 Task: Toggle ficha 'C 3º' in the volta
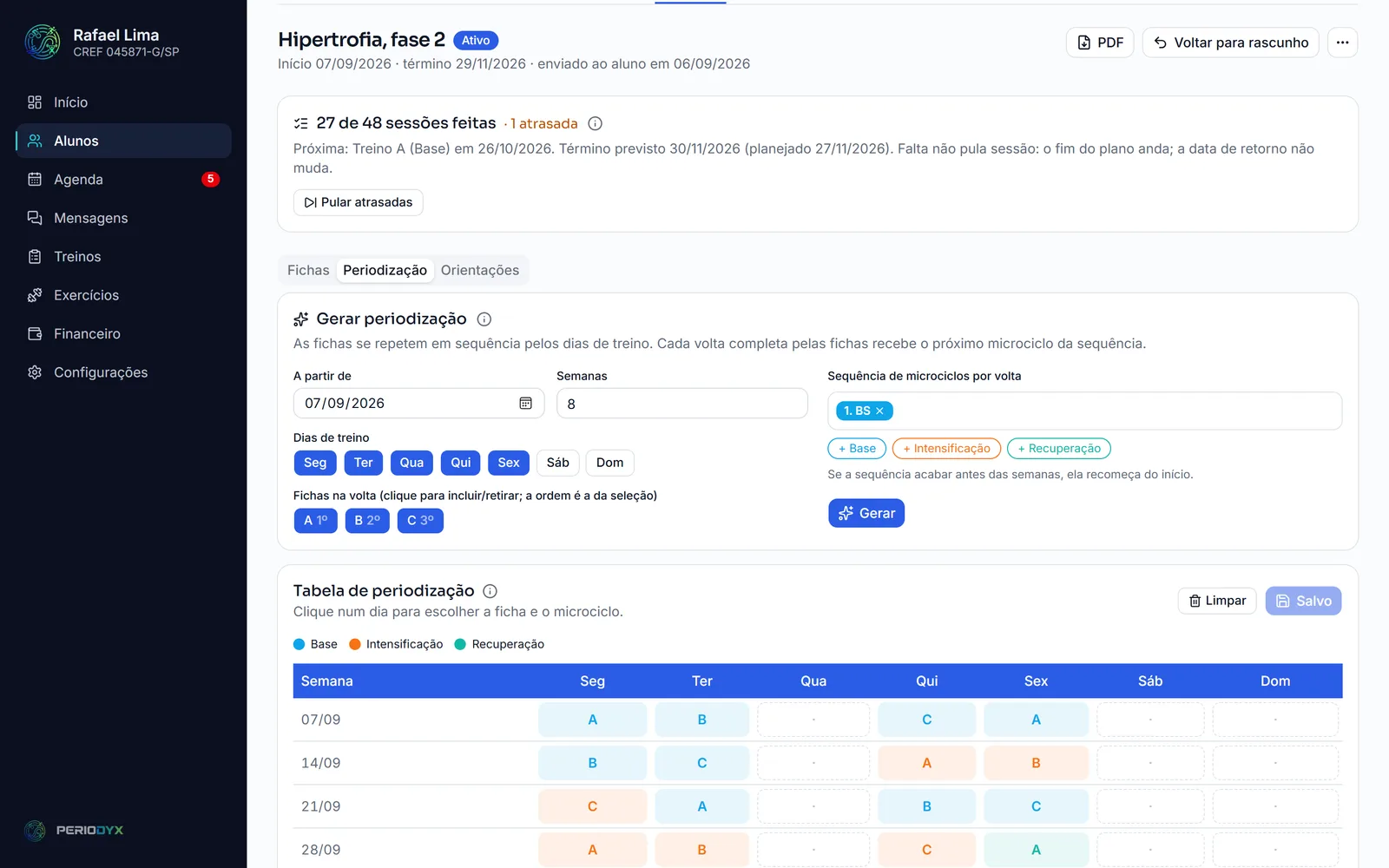coord(420,521)
